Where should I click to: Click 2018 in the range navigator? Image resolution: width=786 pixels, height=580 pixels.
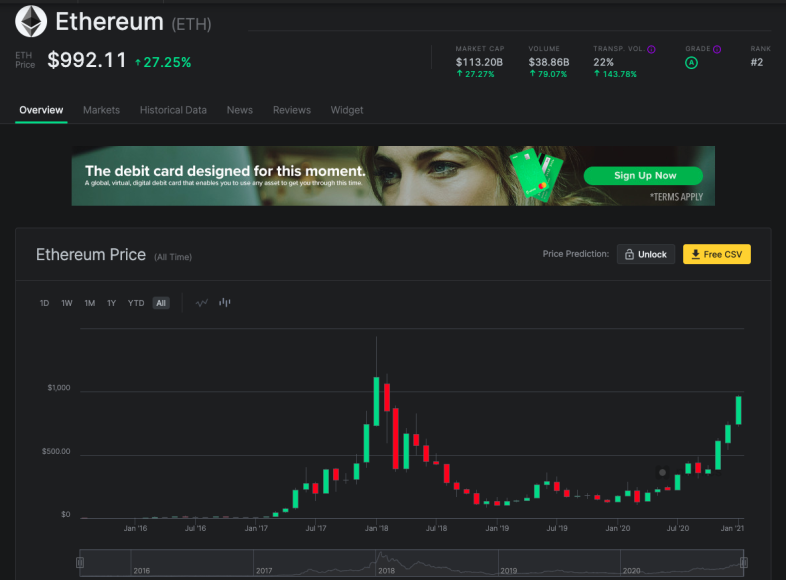[386, 570]
